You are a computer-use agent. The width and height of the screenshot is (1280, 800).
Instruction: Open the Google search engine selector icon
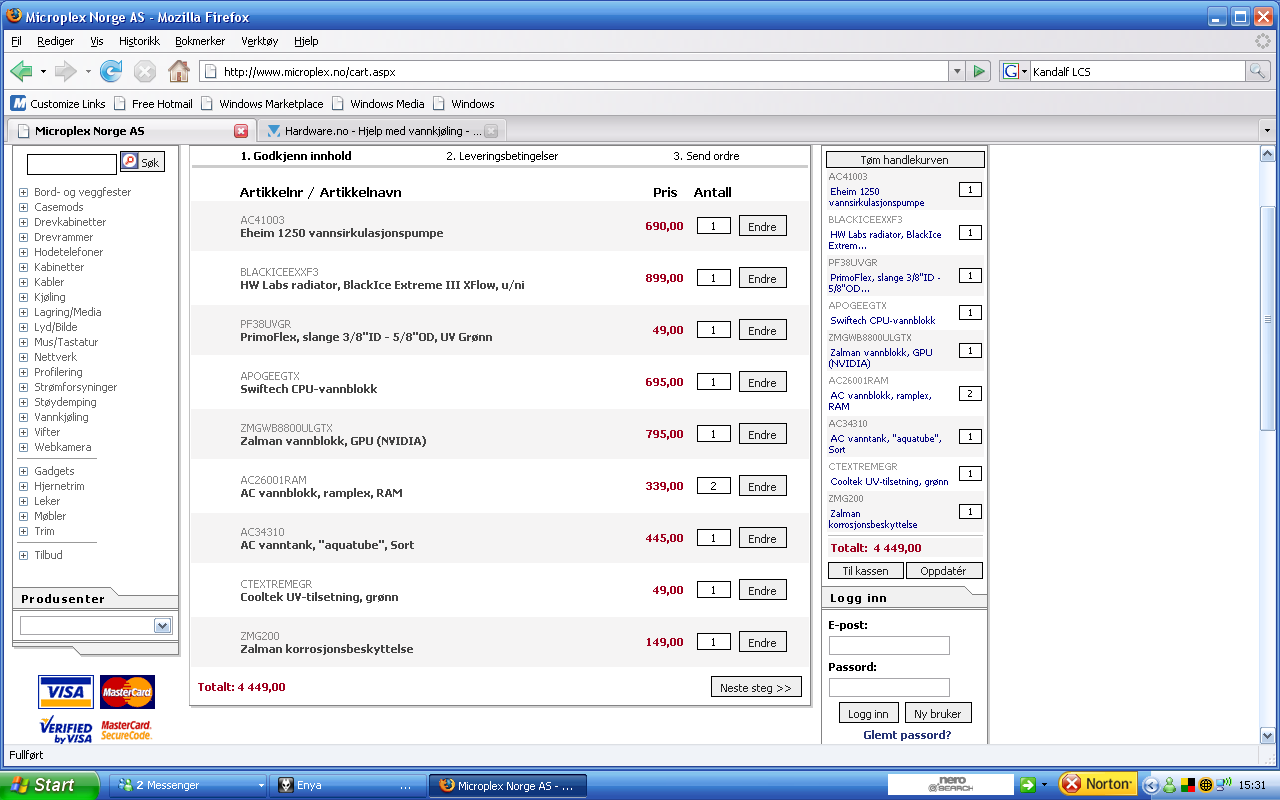pyautogui.click(x=1015, y=71)
